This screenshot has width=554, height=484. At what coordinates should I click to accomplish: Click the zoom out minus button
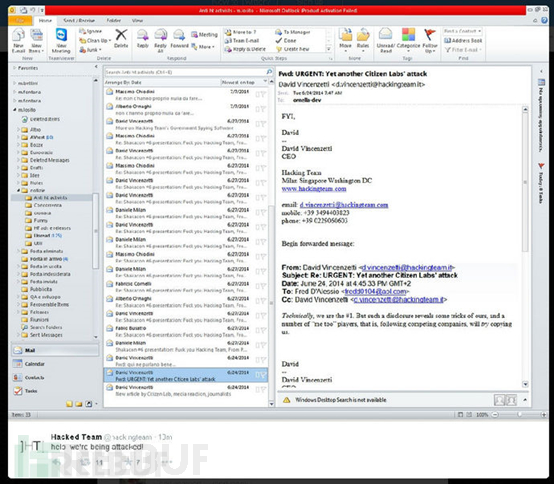495,415
